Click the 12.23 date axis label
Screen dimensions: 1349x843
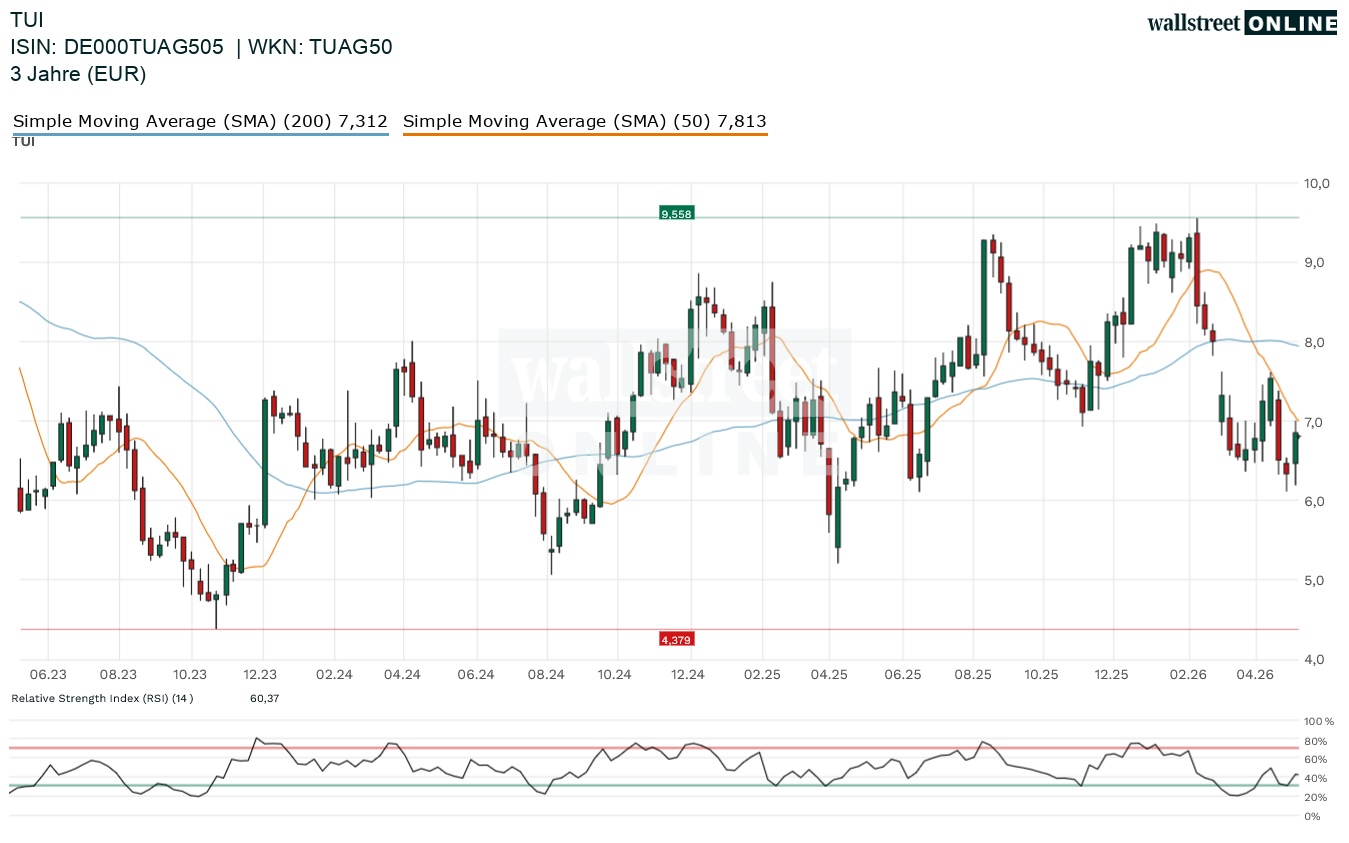tap(261, 675)
